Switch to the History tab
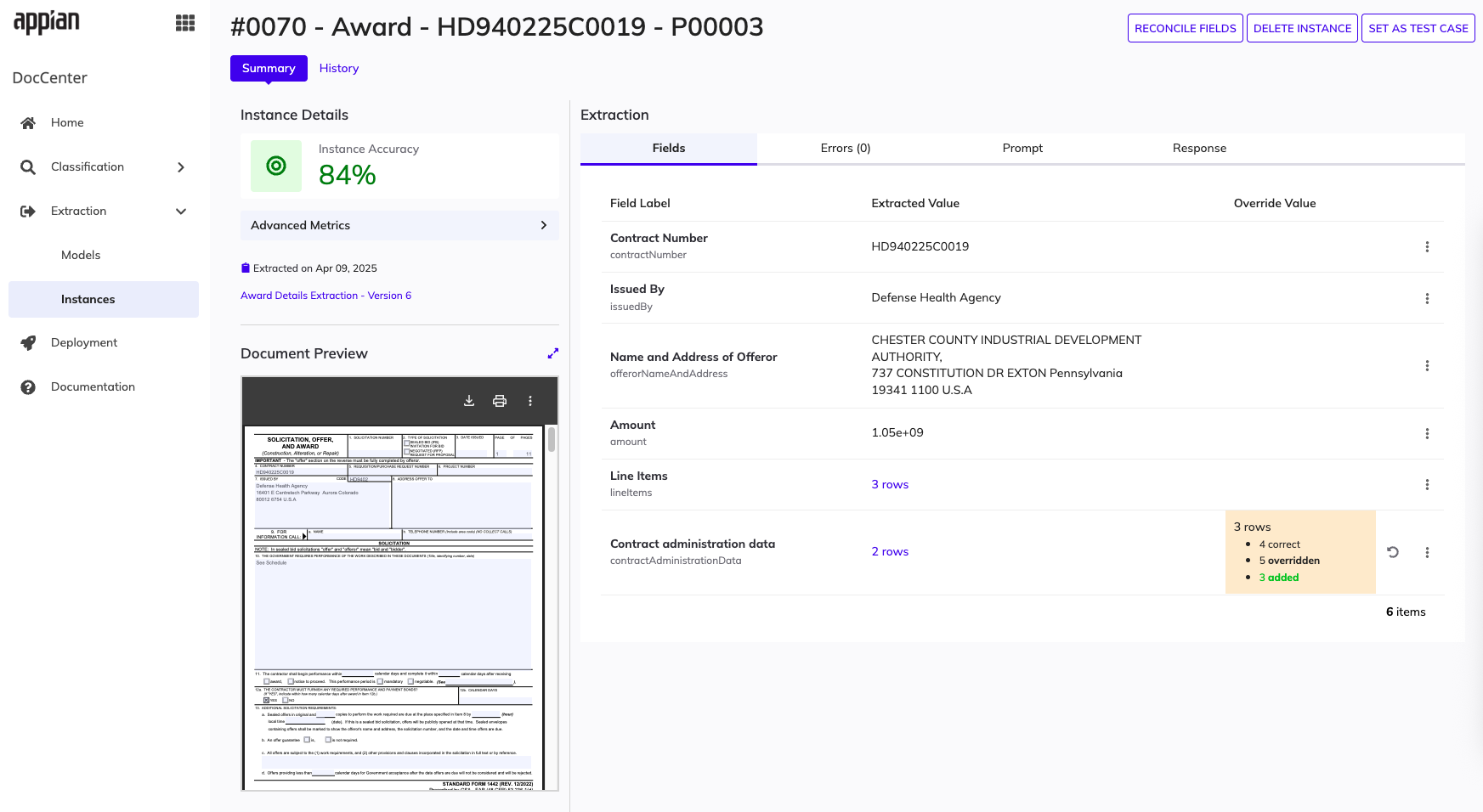The image size is (1483, 812). 339,69
